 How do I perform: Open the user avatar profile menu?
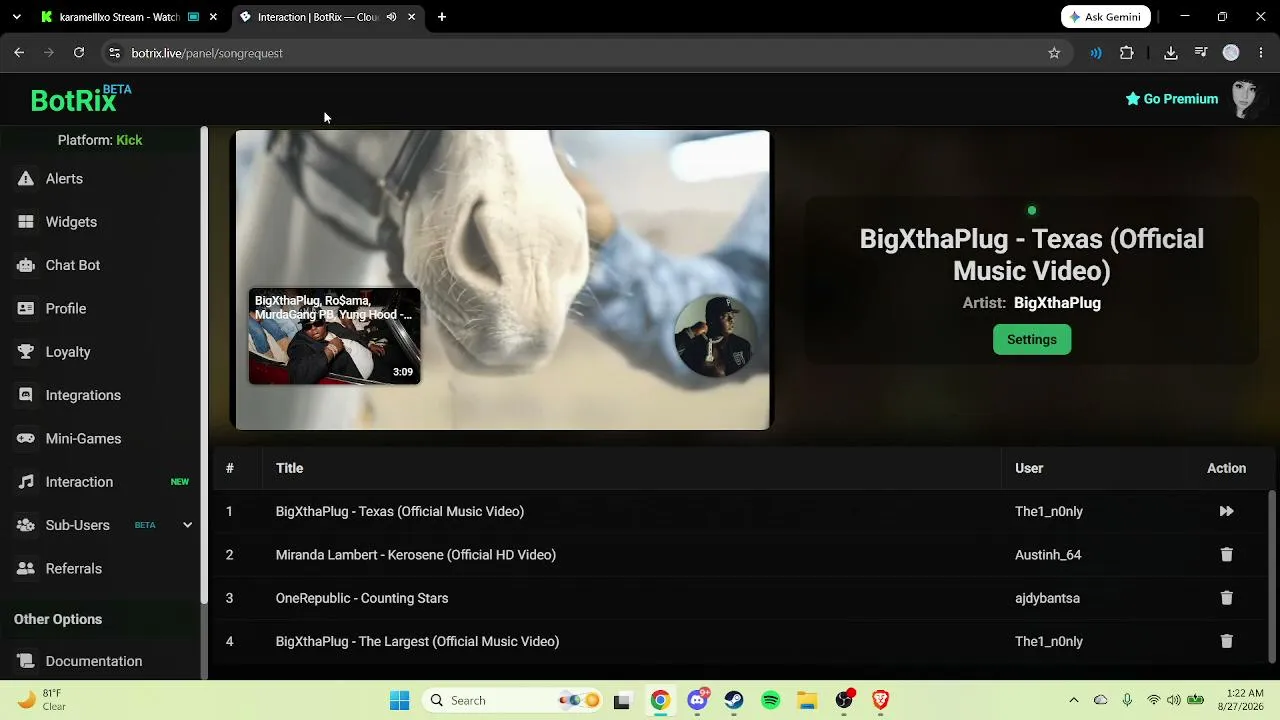coord(1245,99)
